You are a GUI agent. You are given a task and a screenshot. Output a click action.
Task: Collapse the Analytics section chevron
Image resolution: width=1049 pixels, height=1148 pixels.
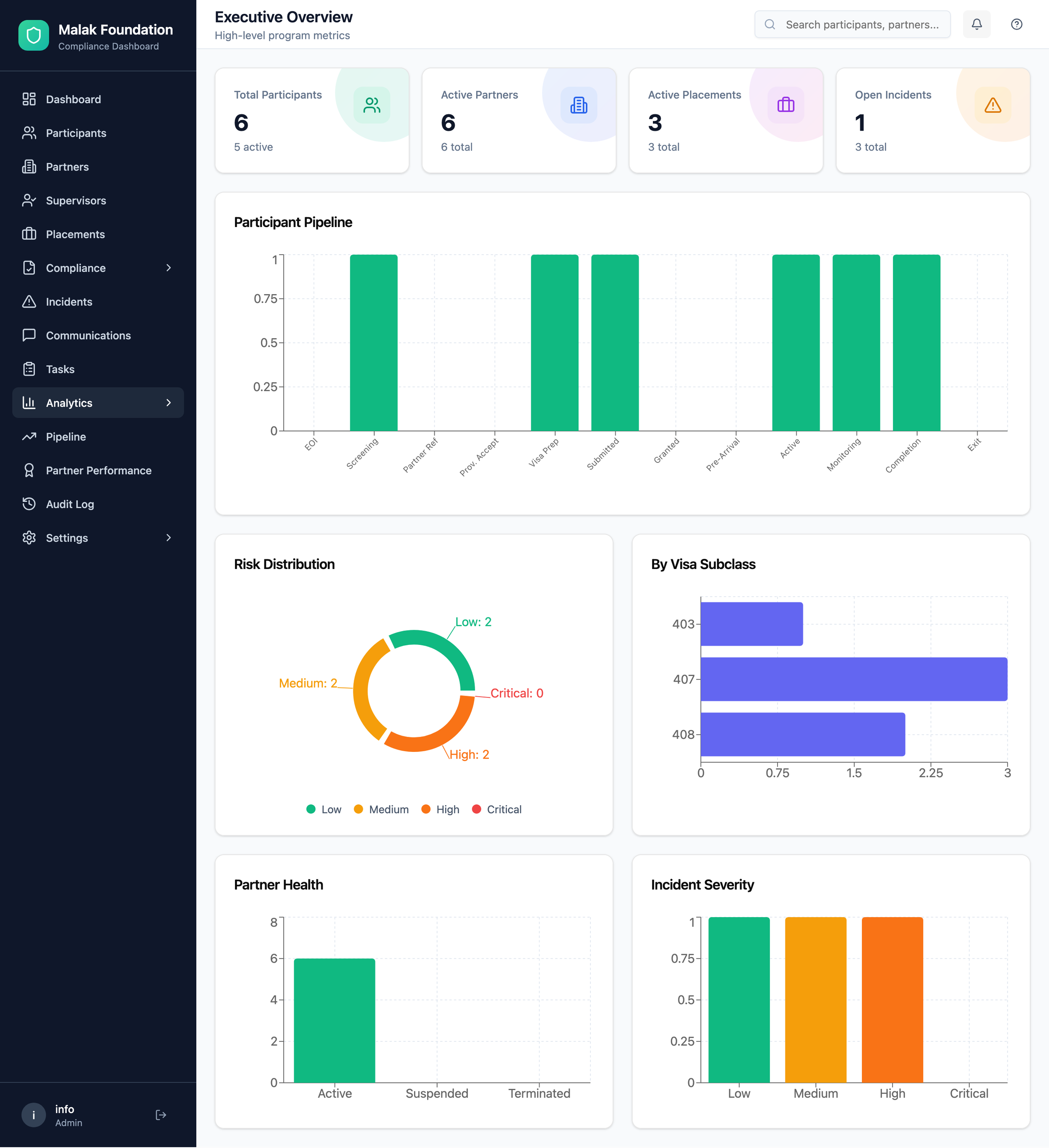pos(169,403)
